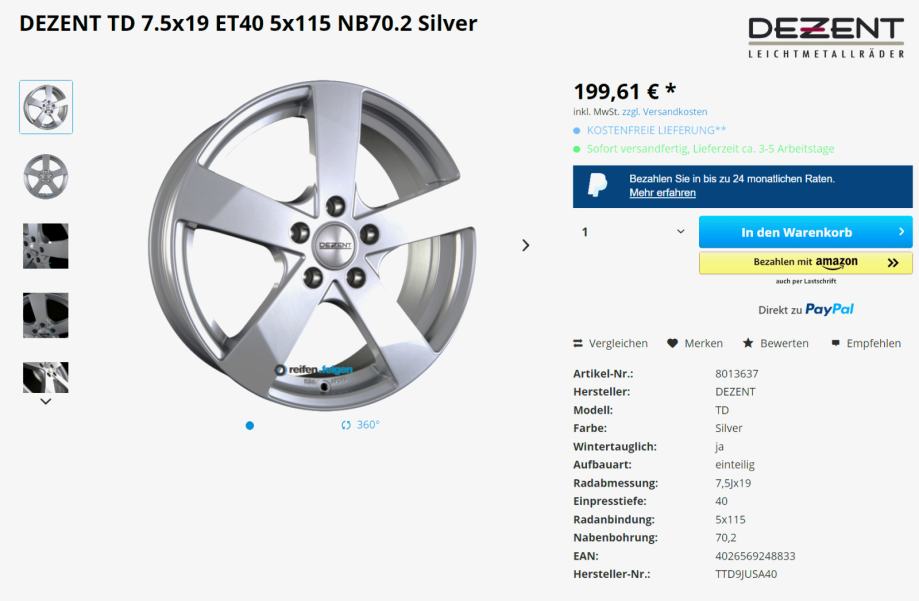The height and width of the screenshot is (601, 919).
Task: Add item via In den Warenkorb button
Action: (x=805, y=232)
